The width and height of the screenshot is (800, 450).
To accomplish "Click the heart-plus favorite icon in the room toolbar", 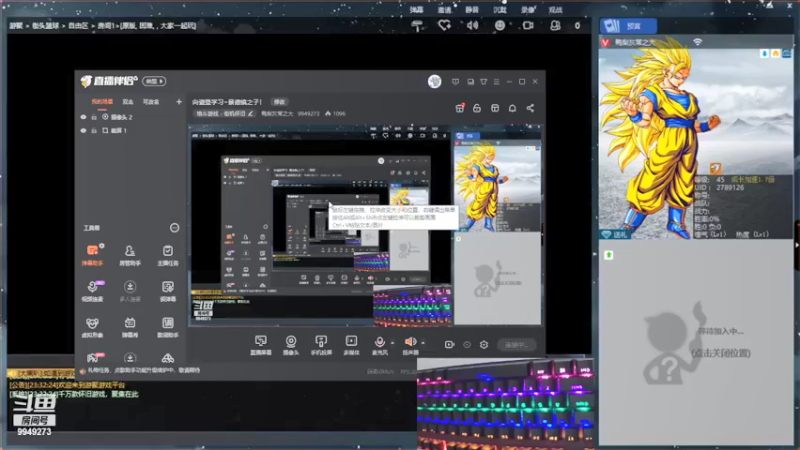I will tap(444, 26).
